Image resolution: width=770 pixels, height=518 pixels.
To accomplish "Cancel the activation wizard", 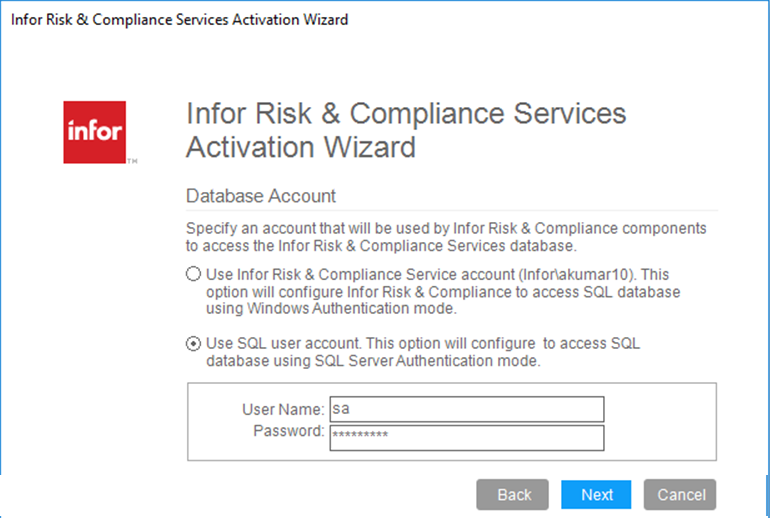I will (681, 494).
